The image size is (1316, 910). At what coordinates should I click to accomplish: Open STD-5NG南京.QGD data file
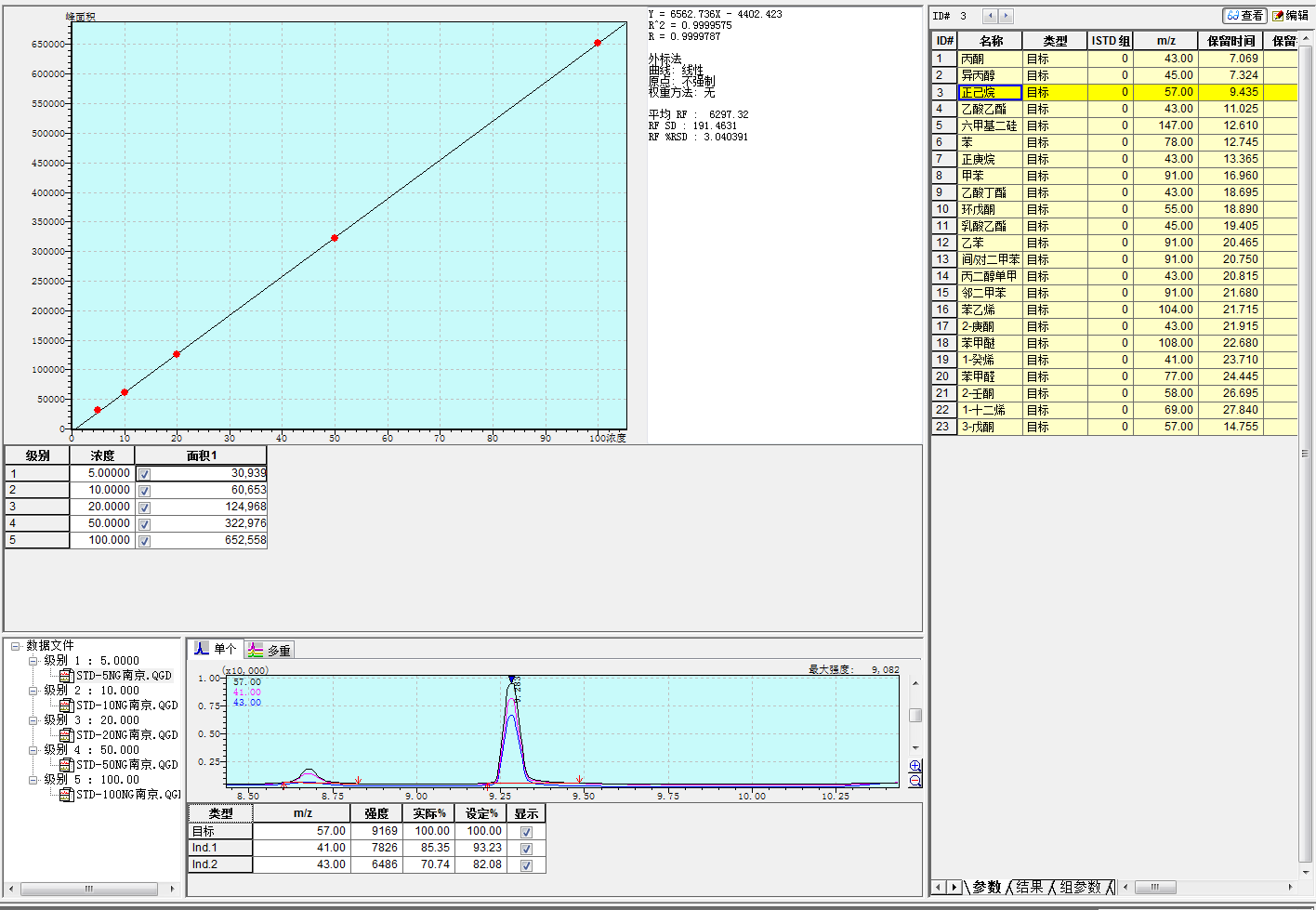115,676
